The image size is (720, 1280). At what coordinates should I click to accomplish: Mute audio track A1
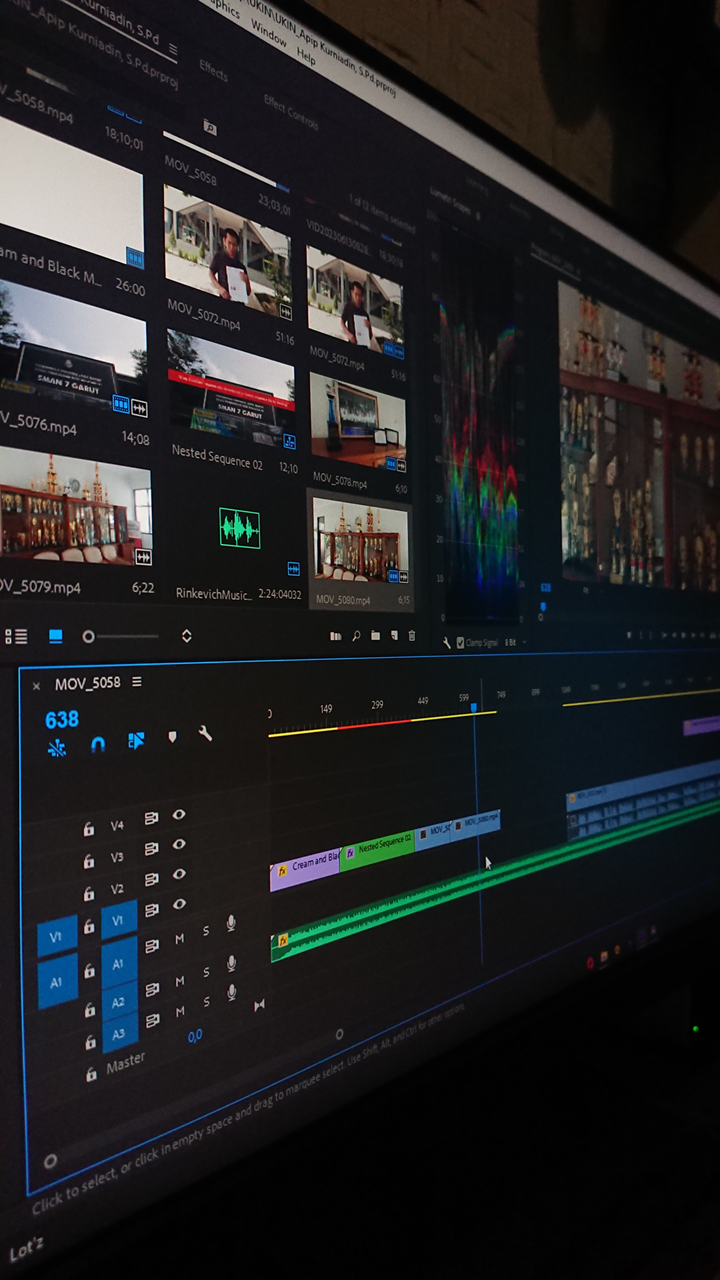point(180,939)
